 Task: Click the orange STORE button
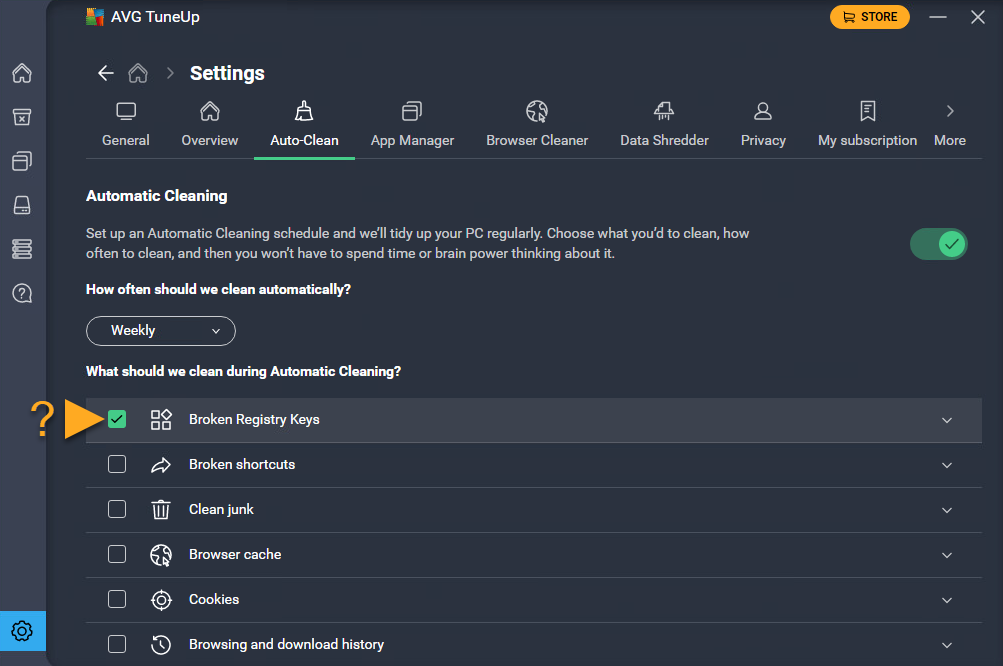click(x=870, y=17)
